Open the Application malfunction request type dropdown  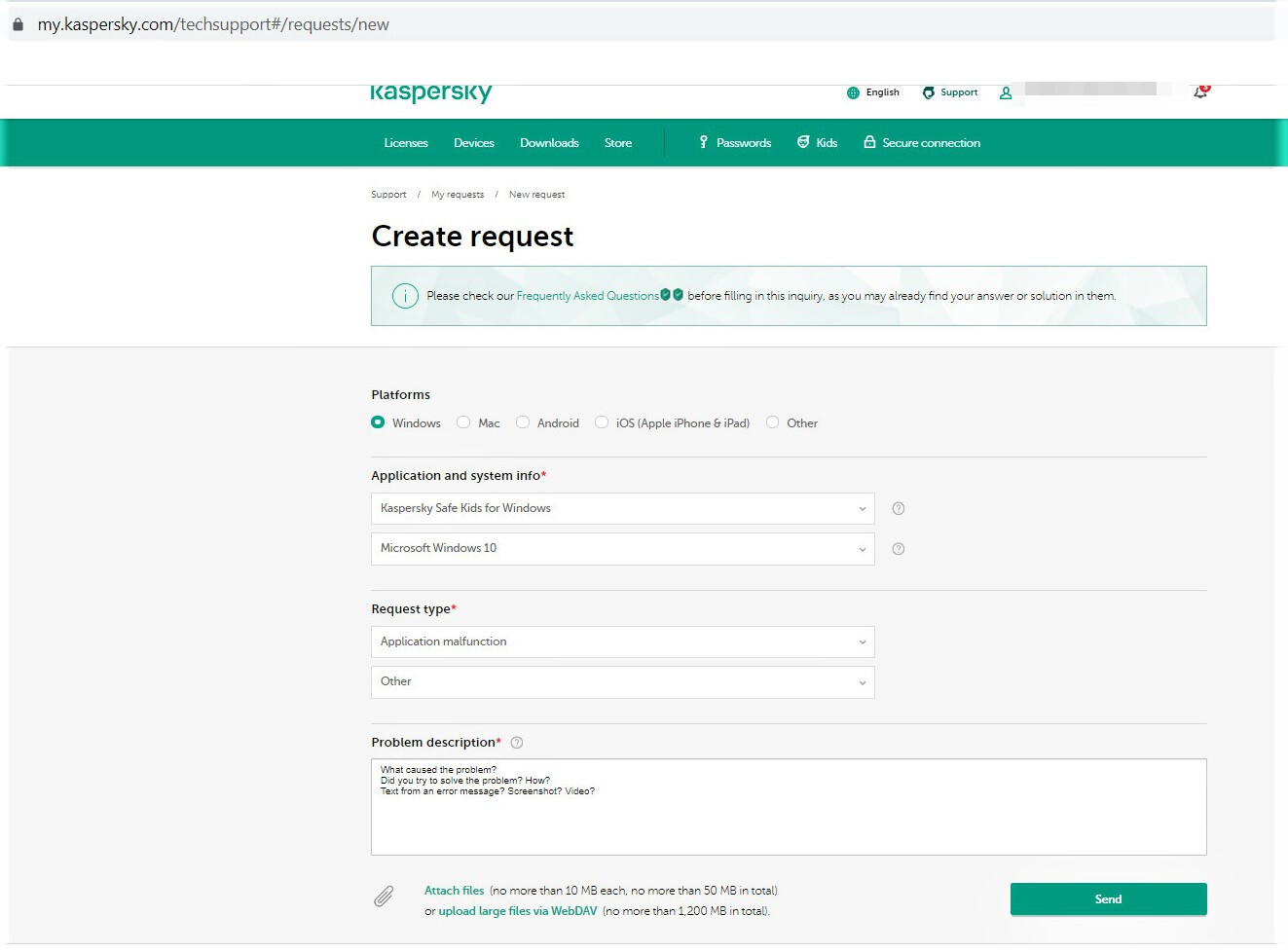622,642
